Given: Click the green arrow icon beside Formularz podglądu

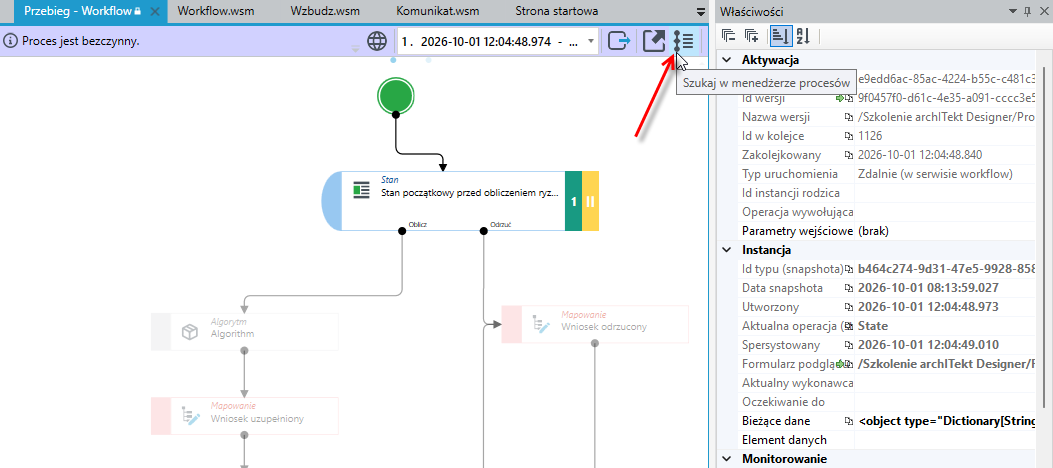Looking at the screenshot, I should tap(839, 364).
